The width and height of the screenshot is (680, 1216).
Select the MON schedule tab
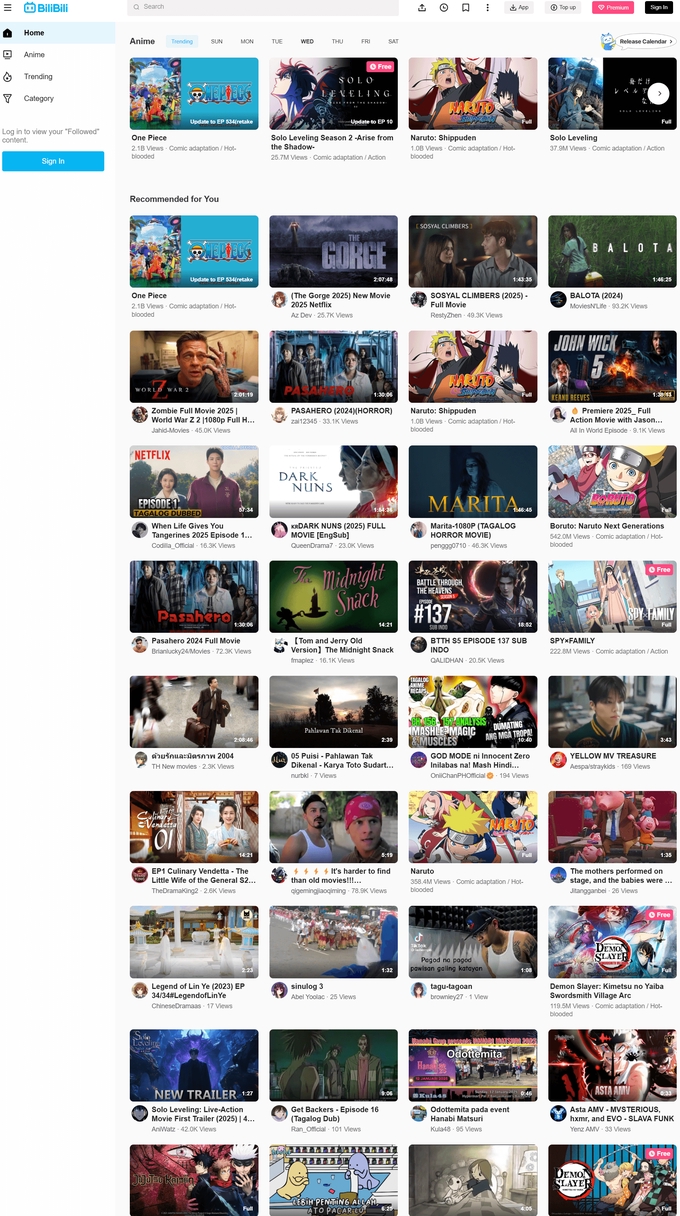[247, 42]
